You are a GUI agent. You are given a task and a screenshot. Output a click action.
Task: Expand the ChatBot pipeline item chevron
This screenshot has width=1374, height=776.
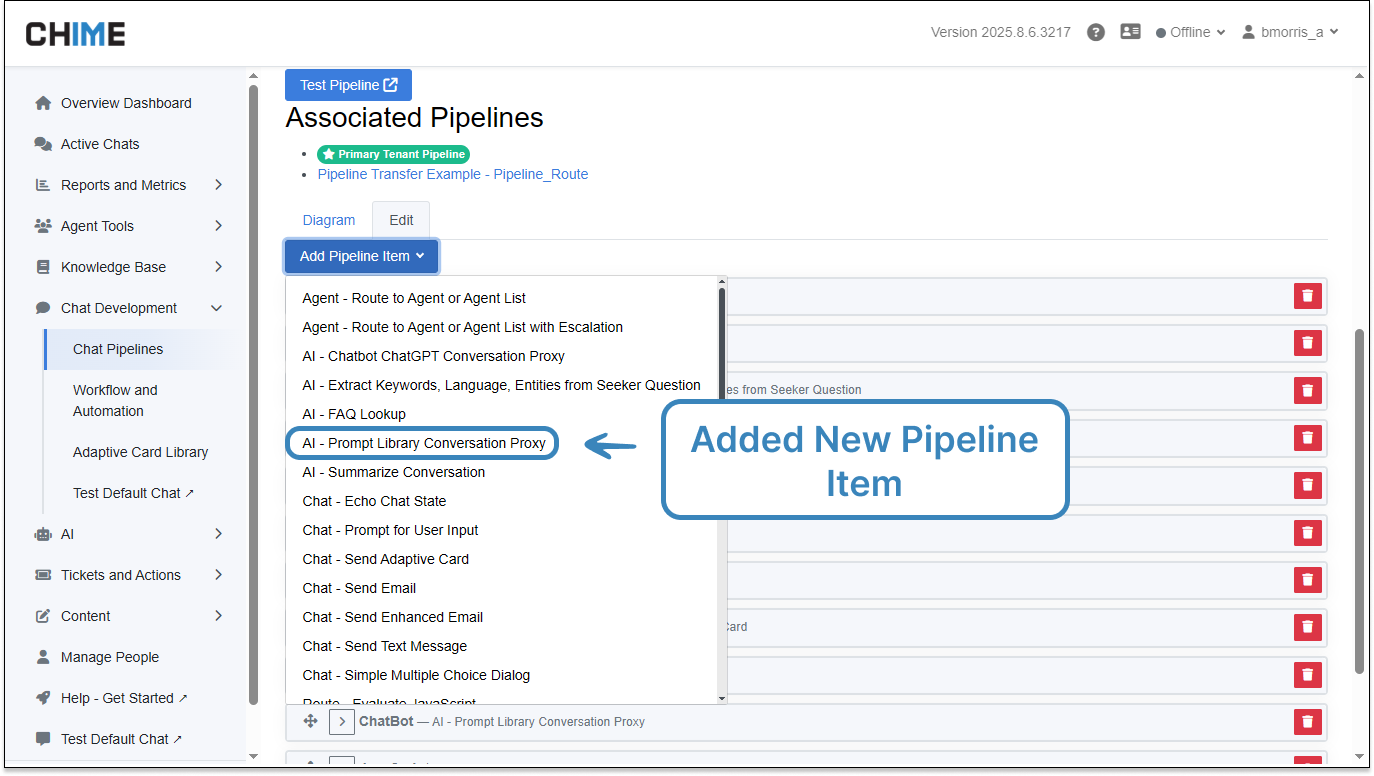tap(342, 721)
